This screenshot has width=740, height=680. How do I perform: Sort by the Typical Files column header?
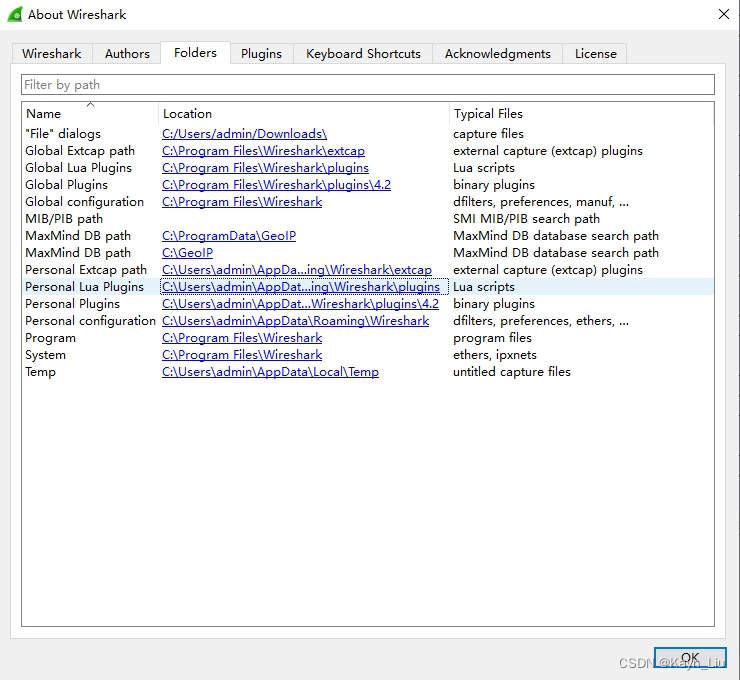coord(581,113)
